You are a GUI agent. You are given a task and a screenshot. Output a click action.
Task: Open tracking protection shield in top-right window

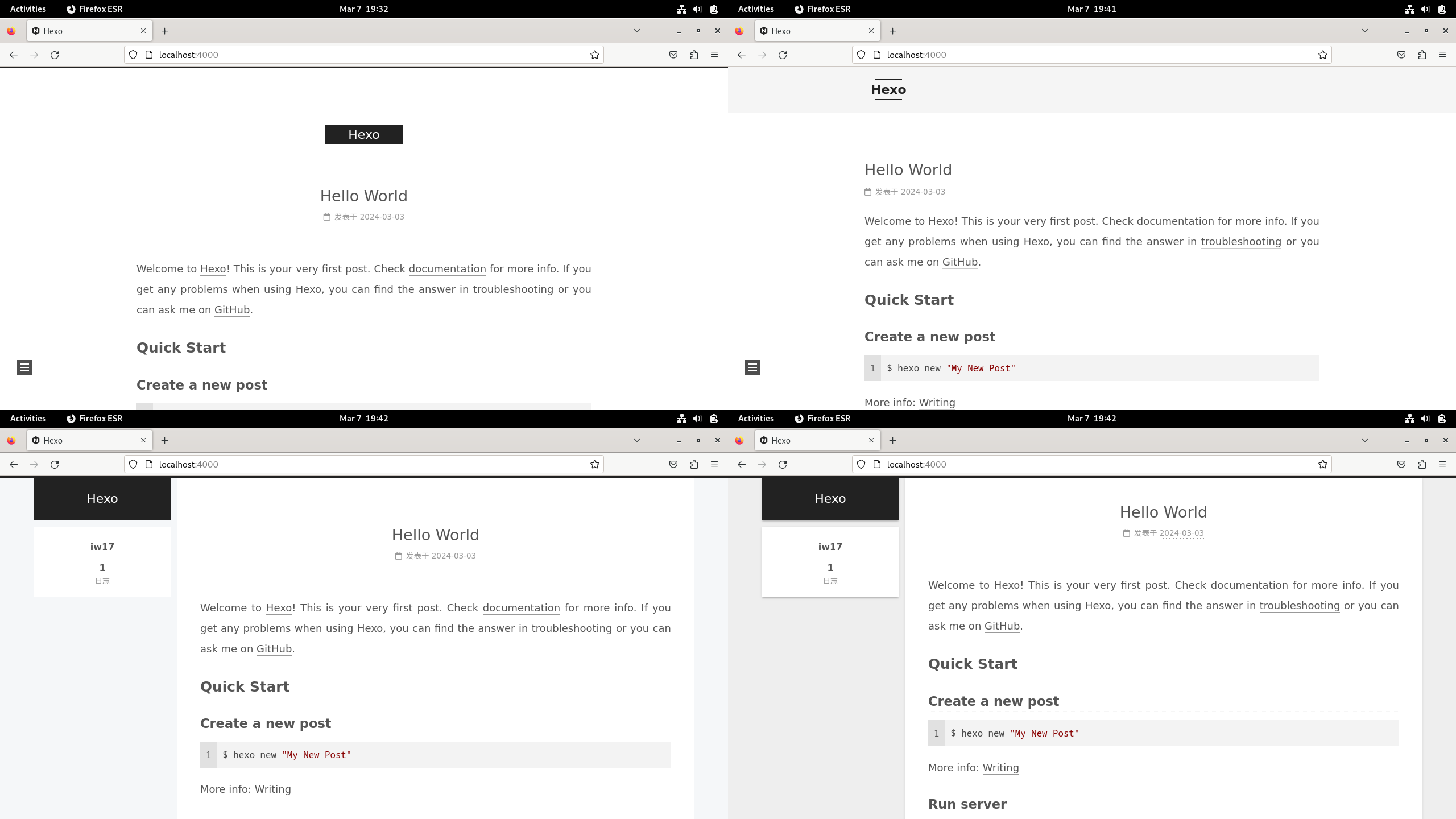pyautogui.click(x=861, y=55)
